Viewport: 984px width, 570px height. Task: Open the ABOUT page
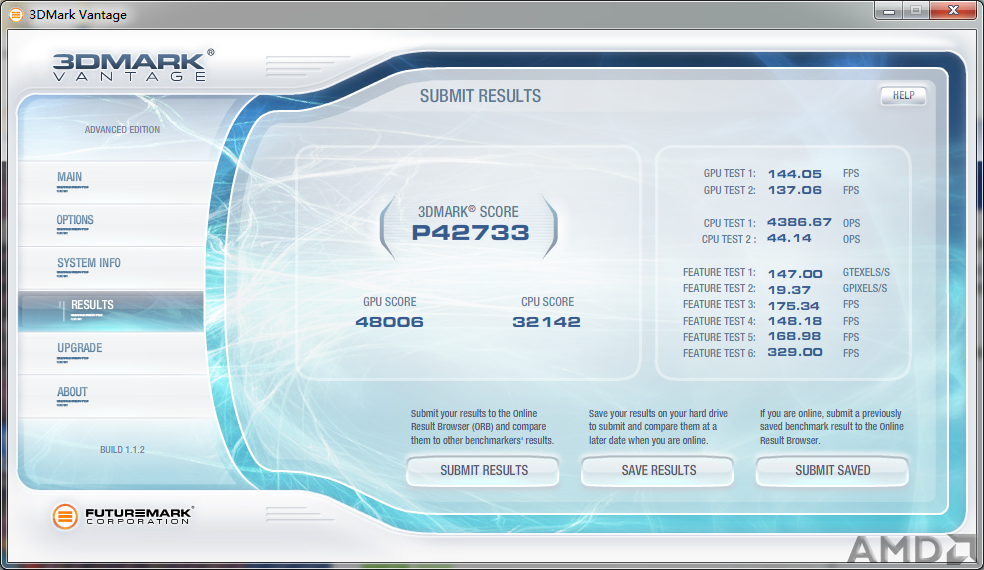(110, 396)
